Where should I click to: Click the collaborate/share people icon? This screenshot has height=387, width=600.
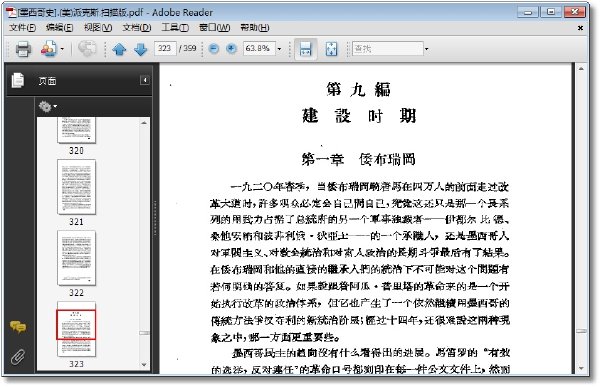(x=49, y=49)
